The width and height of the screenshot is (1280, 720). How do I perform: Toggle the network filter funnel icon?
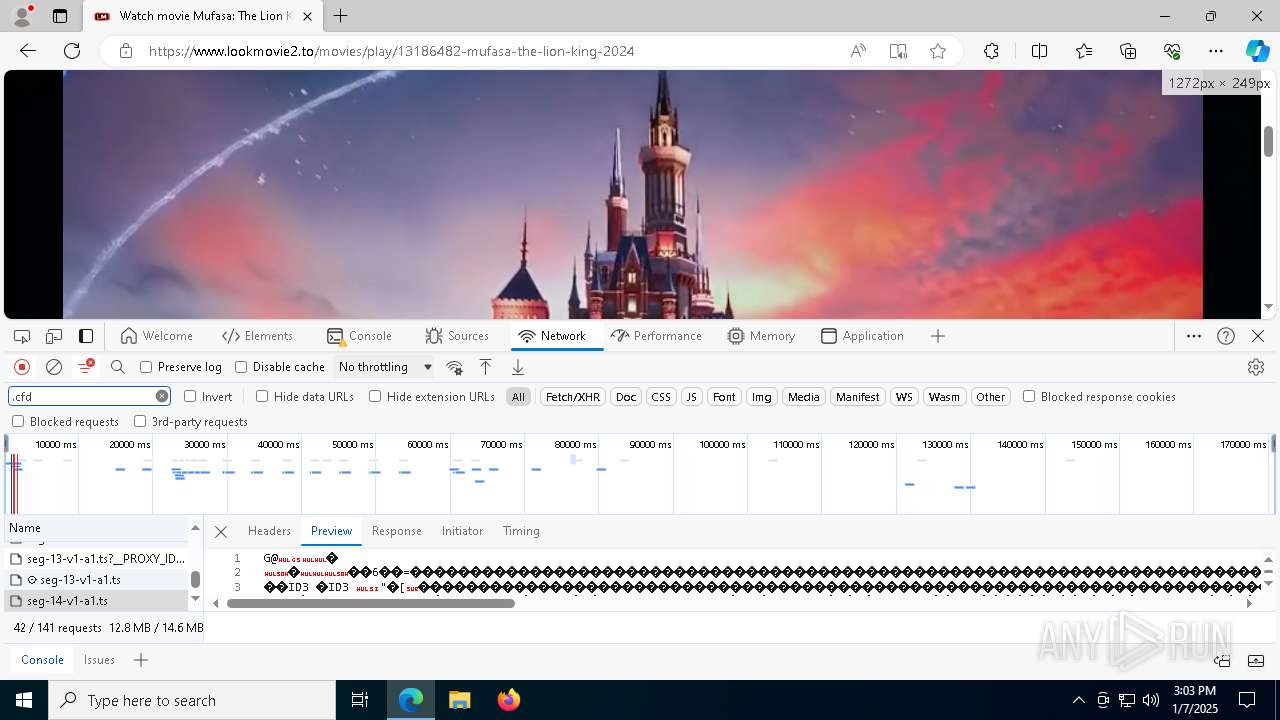86,367
